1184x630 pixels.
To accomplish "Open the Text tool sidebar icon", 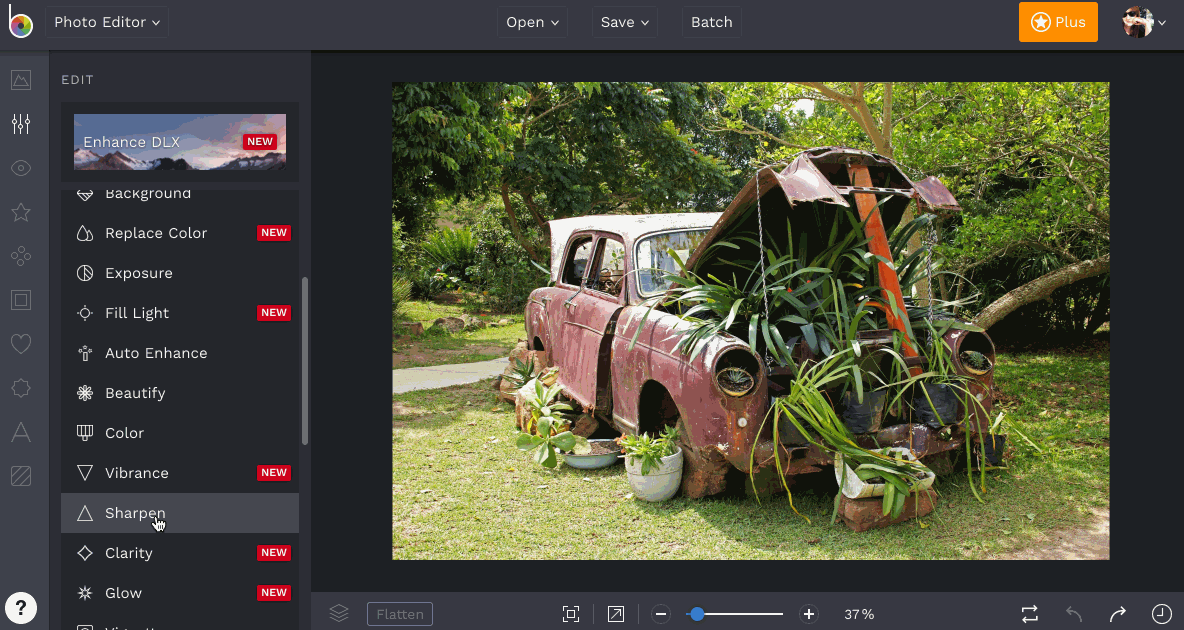I will [21, 432].
